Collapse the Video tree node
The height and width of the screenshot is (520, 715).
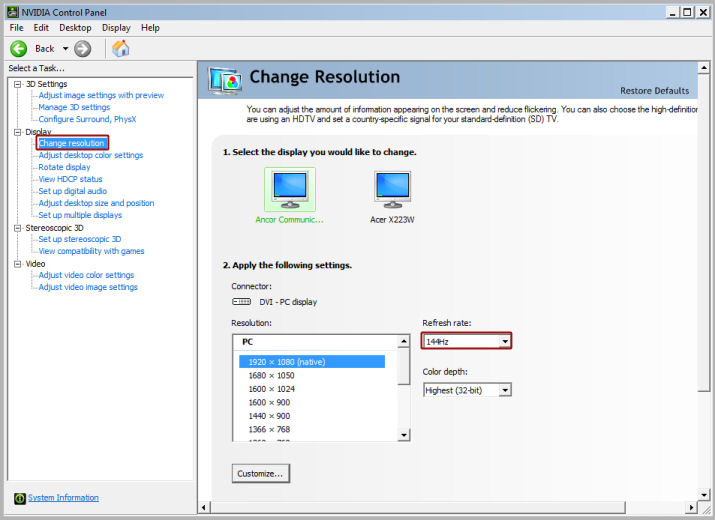click(x=18, y=264)
